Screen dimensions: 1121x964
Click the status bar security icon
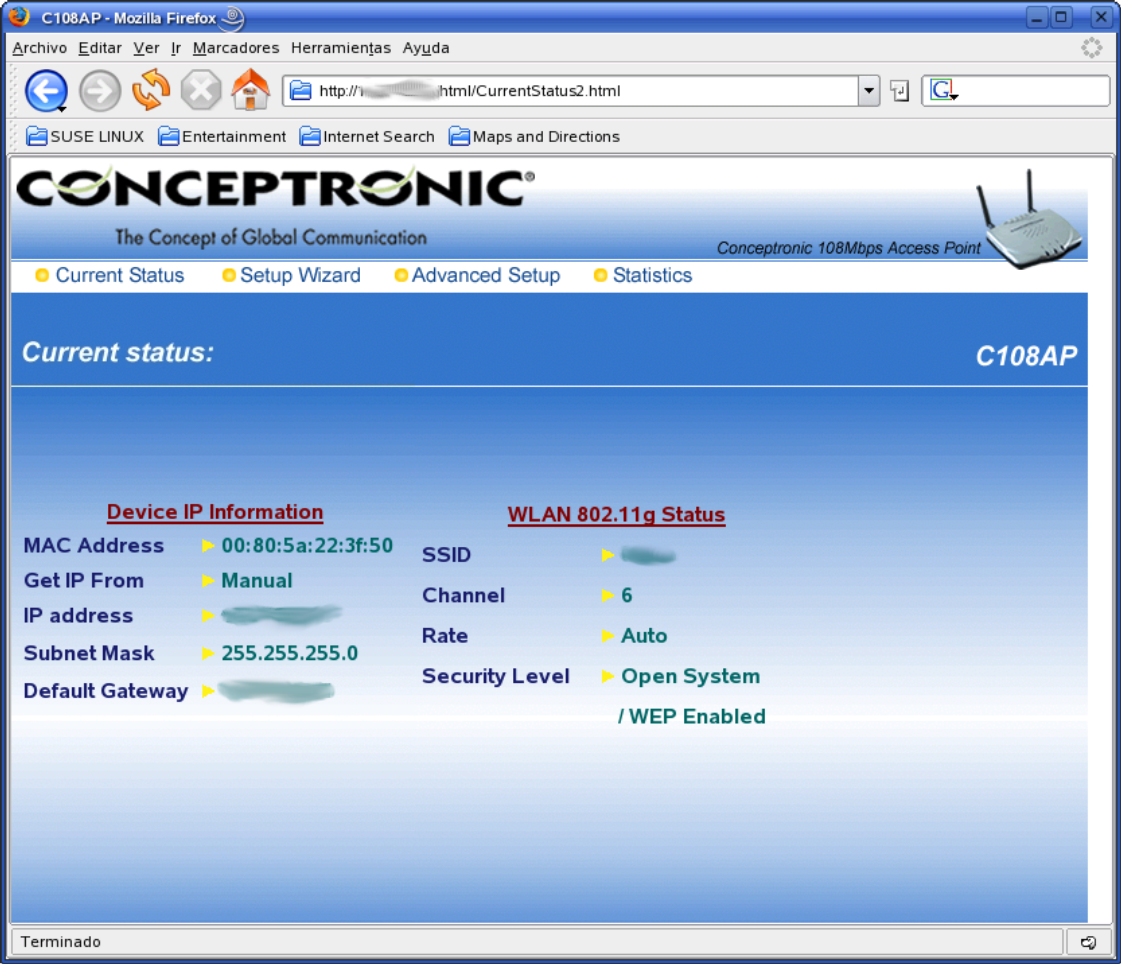point(1089,943)
